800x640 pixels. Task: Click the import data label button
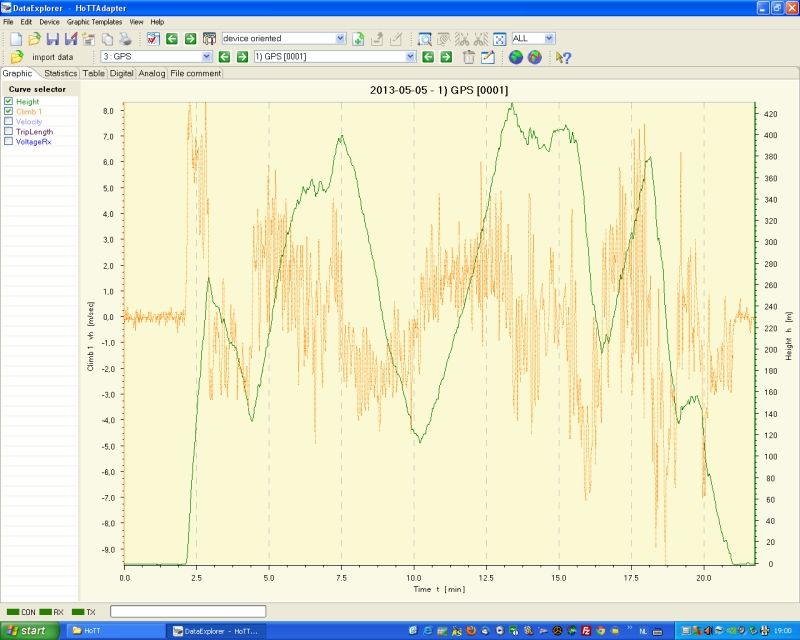(53, 57)
